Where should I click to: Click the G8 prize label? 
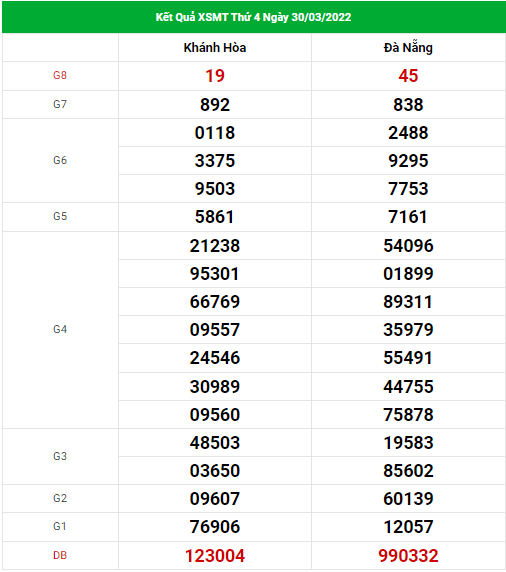(60, 76)
